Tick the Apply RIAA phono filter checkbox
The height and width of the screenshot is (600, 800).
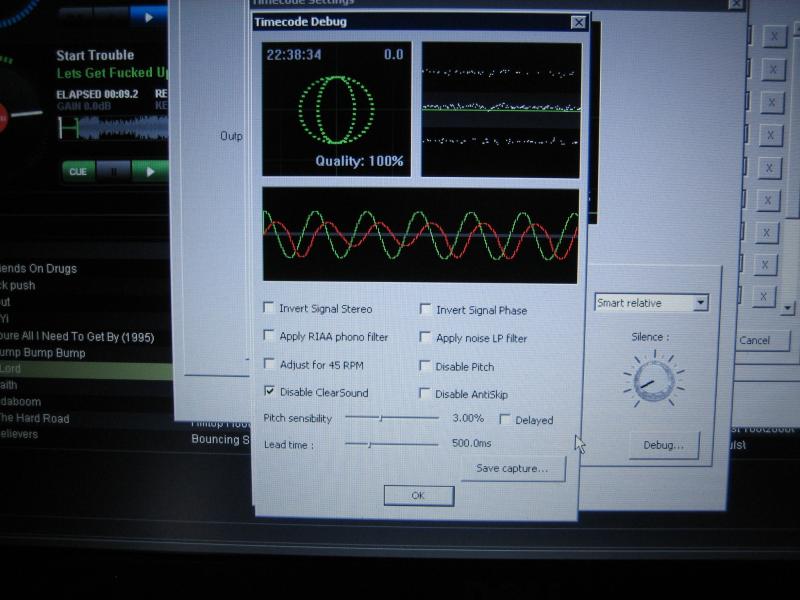coord(269,337)
